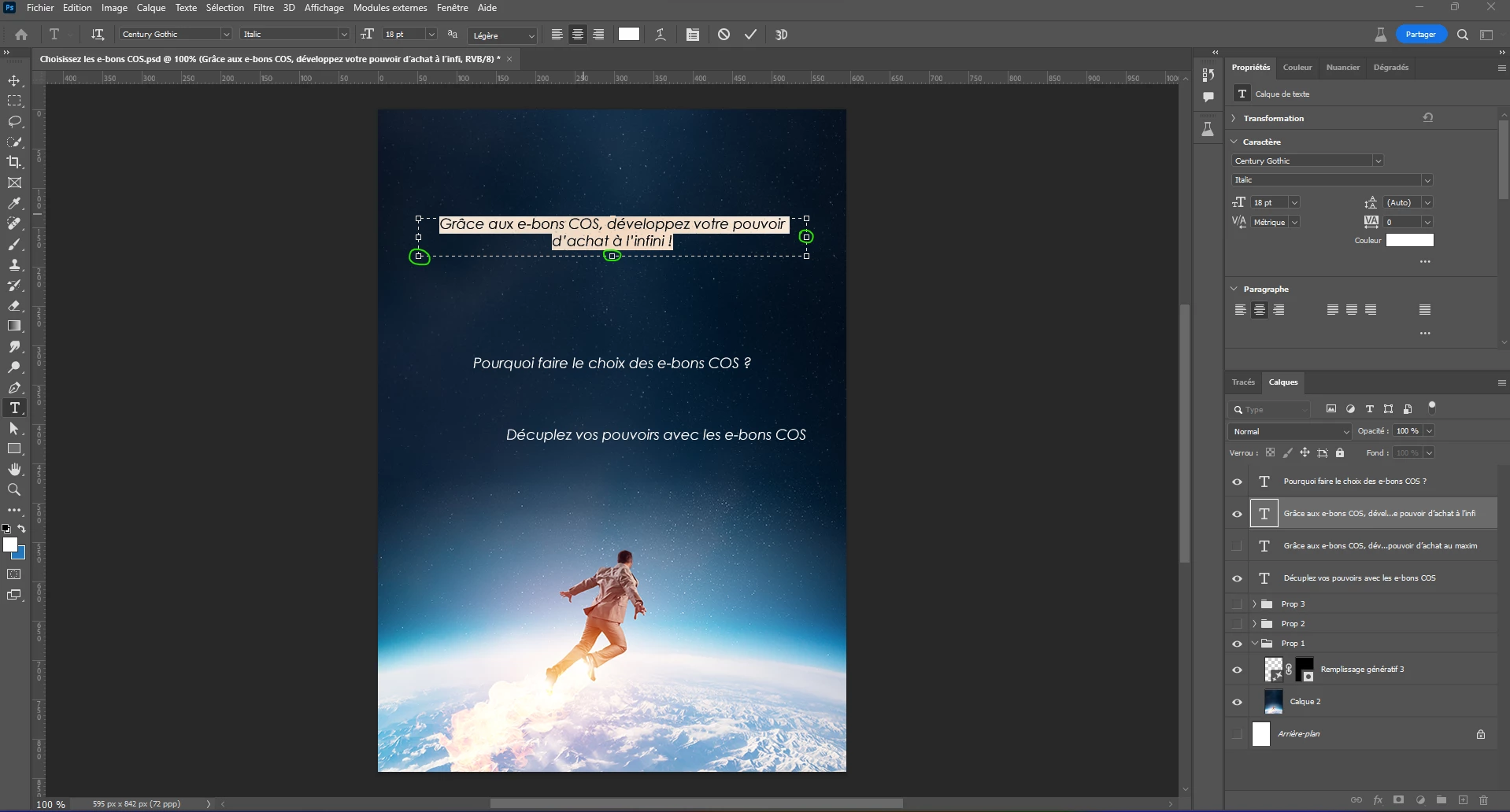Open the Calque menu
1510x812 pixels.
pos(151,8)
